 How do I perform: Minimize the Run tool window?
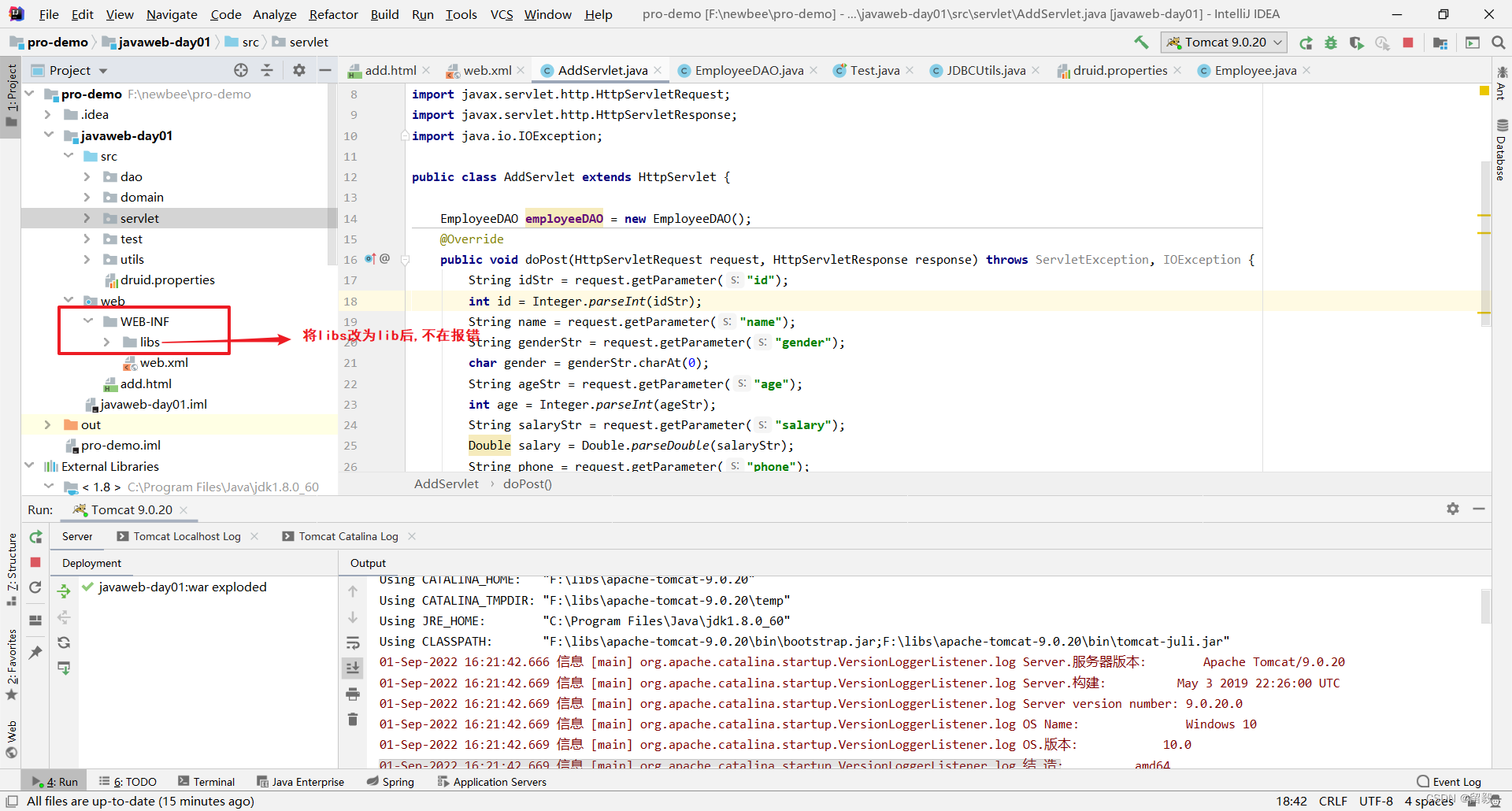1479,509
